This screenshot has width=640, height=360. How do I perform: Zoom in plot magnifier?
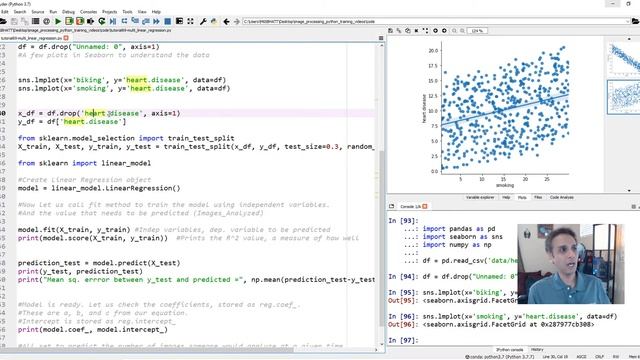tap(462, 31)
